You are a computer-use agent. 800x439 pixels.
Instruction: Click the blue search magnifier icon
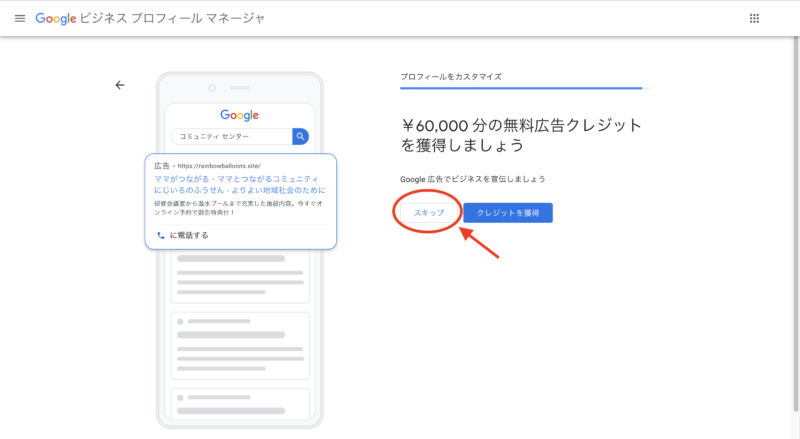pos(301,136)
